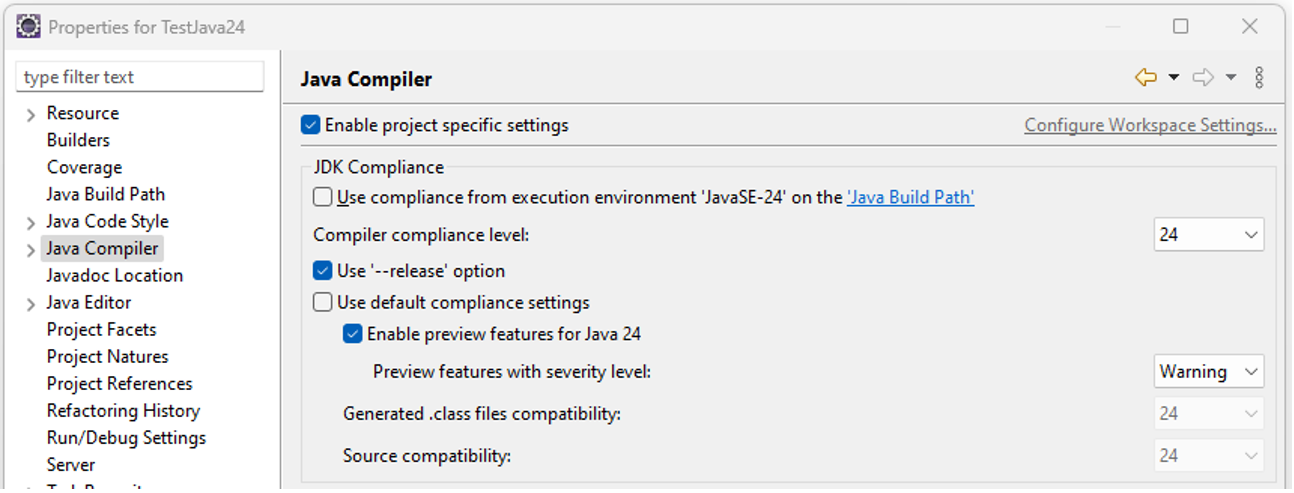Click Configure Workspace Settings link

point(1150,125)
